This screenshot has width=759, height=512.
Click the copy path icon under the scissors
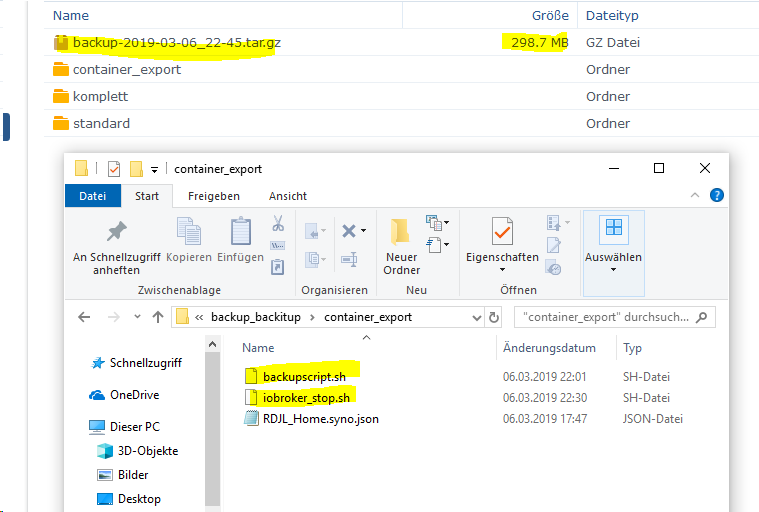click(278, 245)
